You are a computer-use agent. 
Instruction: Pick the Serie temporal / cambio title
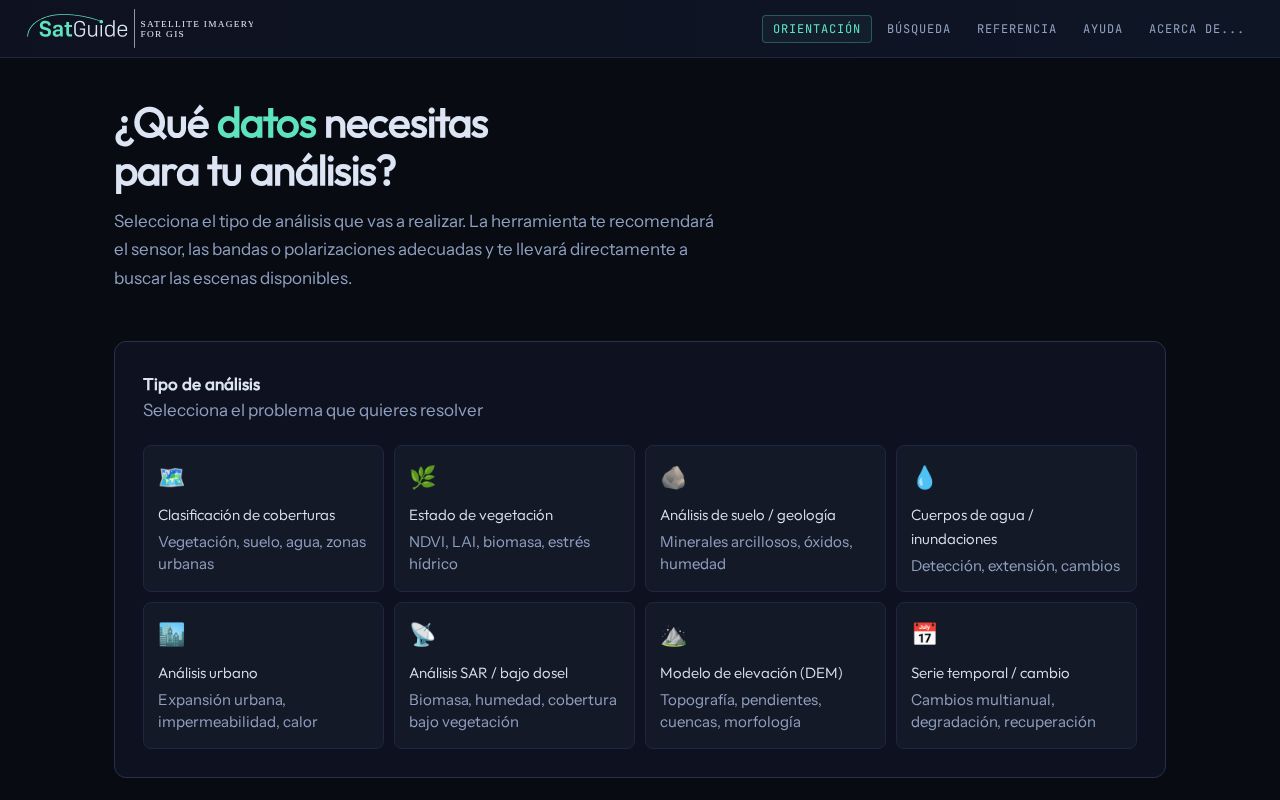coord(990,673)
